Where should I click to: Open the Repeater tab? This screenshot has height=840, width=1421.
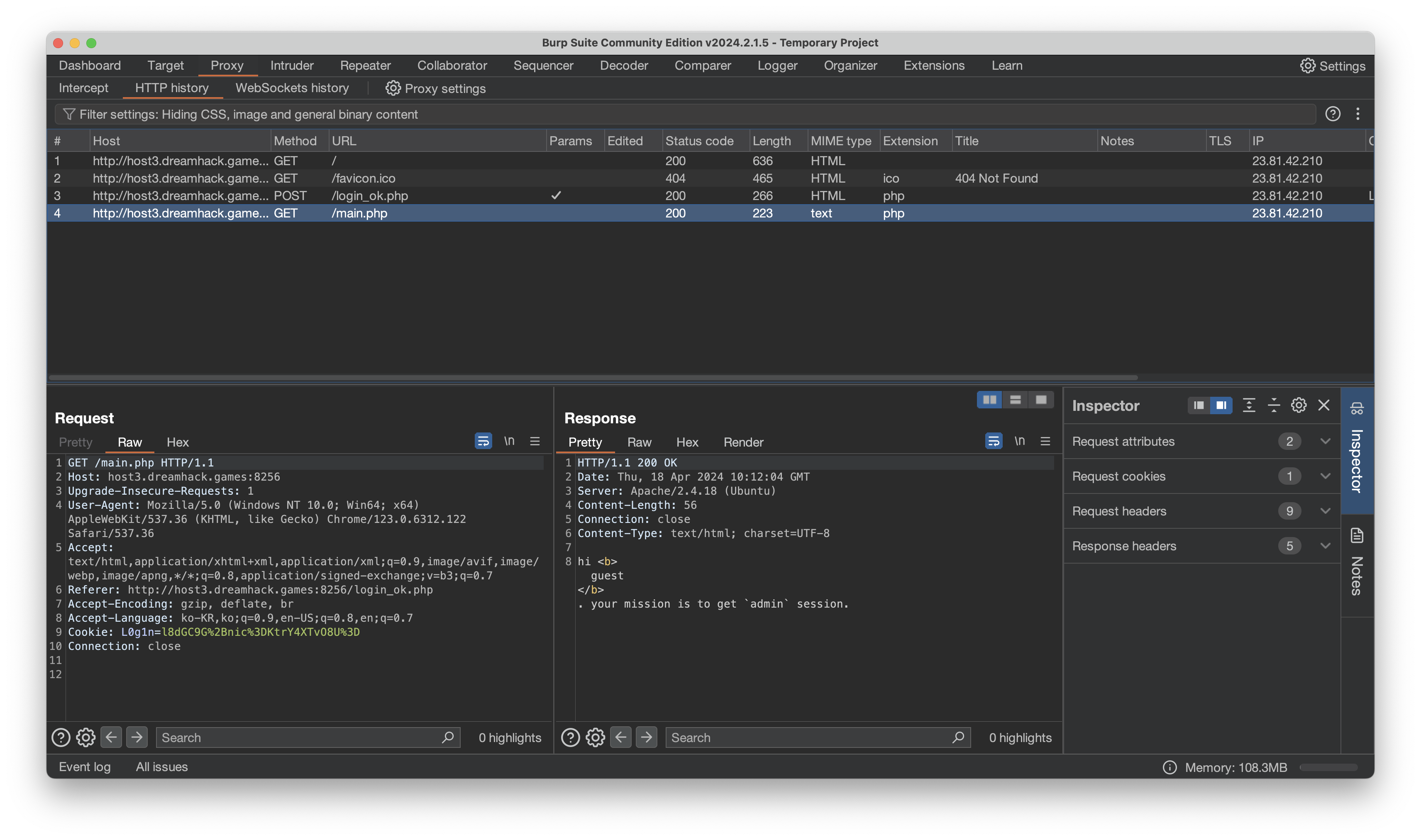point(365,66)
